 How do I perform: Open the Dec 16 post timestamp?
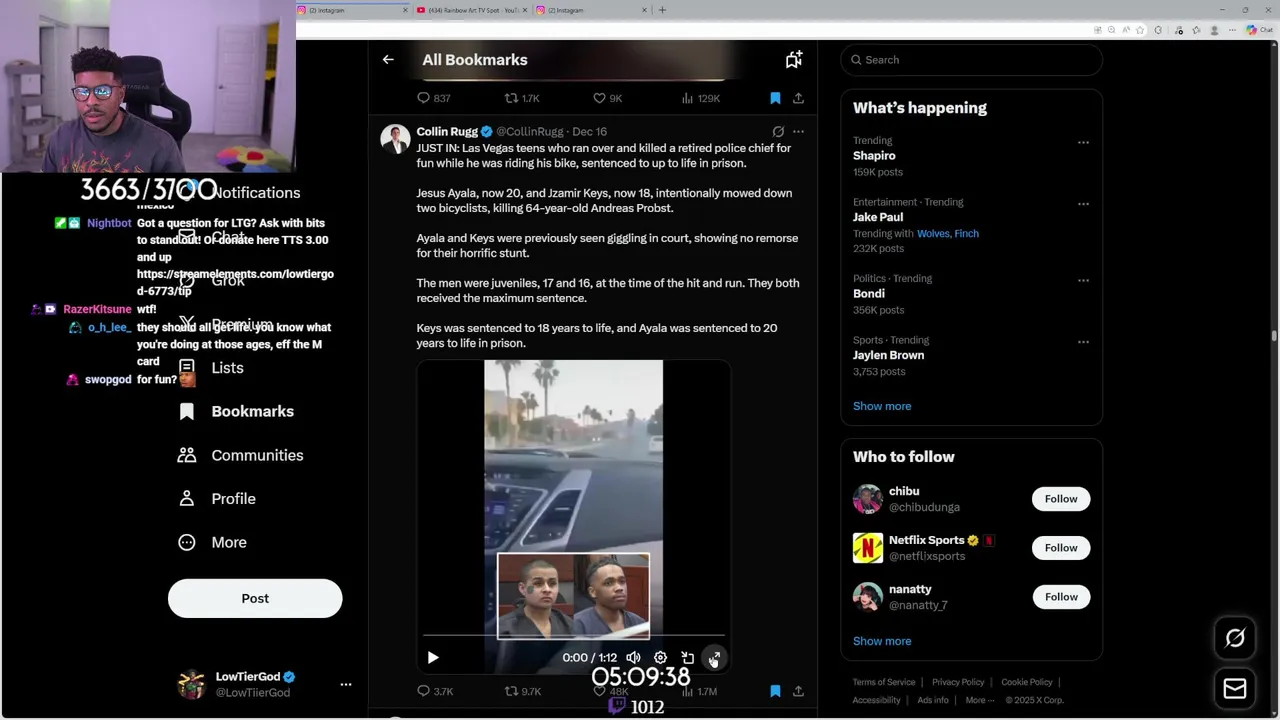click(x=589, y=132)
